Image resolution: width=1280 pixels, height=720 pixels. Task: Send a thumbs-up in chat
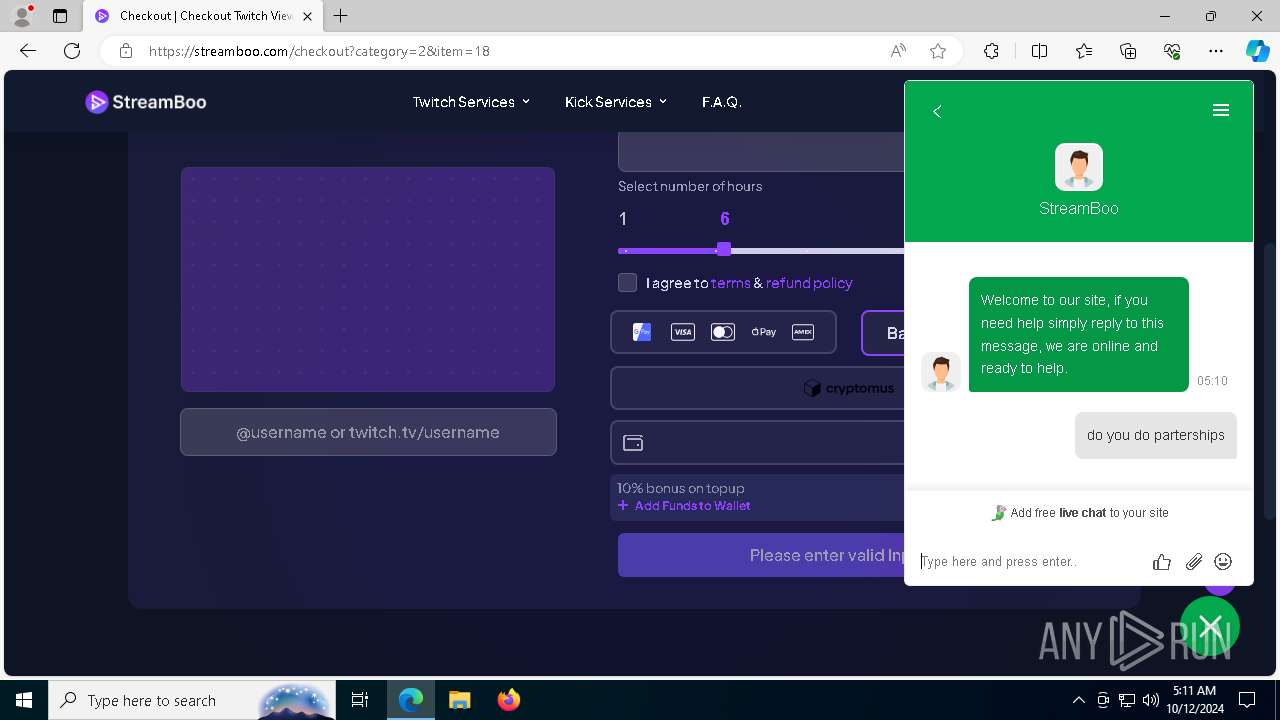coord(1161,562)
